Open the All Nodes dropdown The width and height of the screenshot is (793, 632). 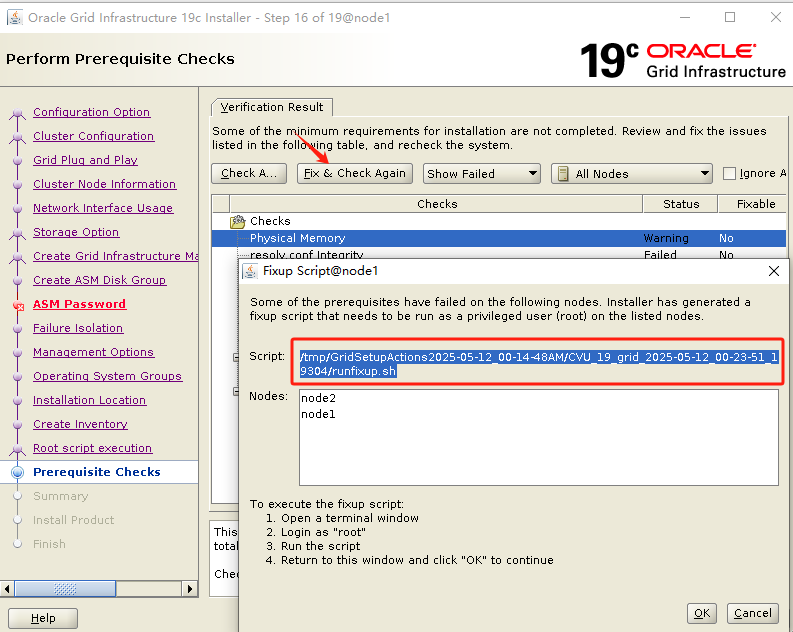point(632,173)
